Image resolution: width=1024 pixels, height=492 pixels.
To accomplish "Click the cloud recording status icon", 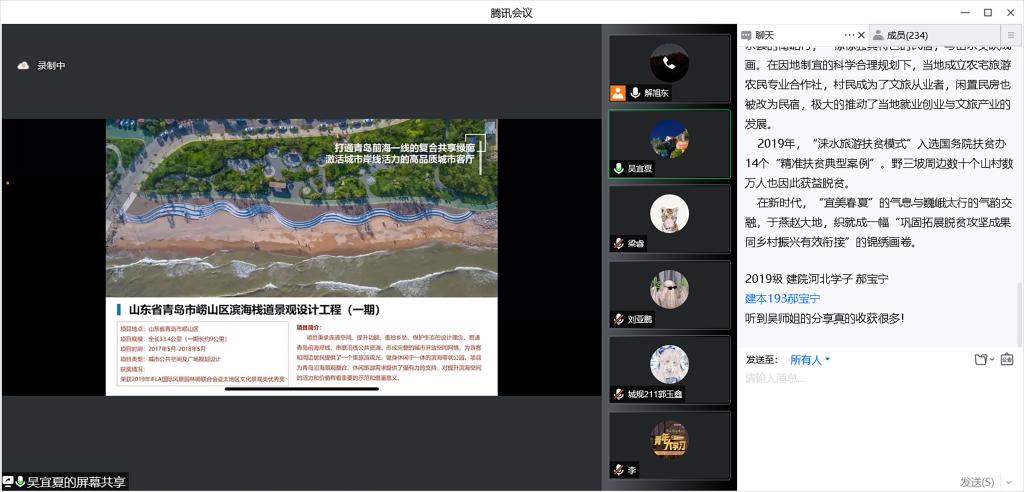I will tap(23, 66).
